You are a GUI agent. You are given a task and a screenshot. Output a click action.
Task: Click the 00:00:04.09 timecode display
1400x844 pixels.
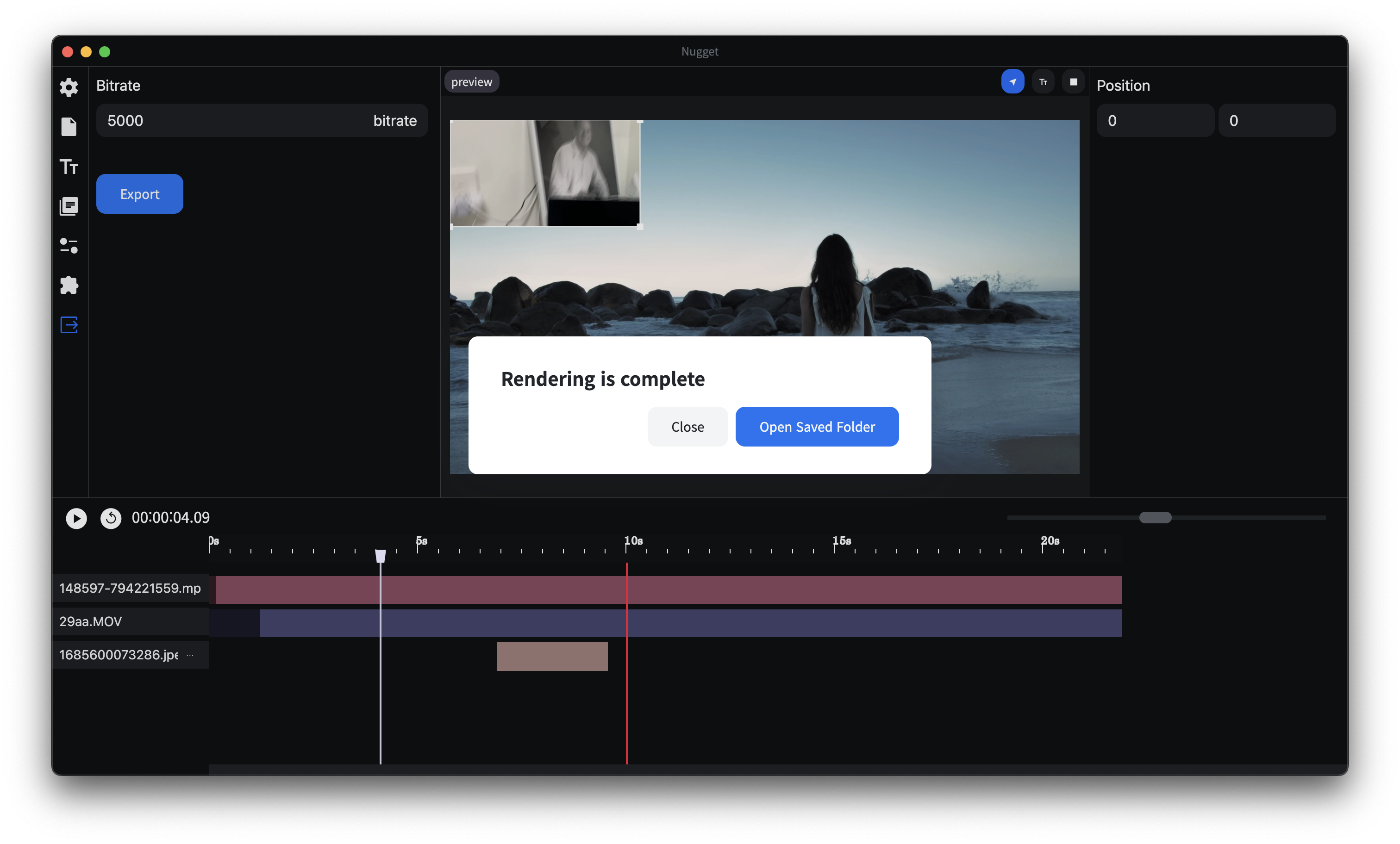(x=170, y=517)
